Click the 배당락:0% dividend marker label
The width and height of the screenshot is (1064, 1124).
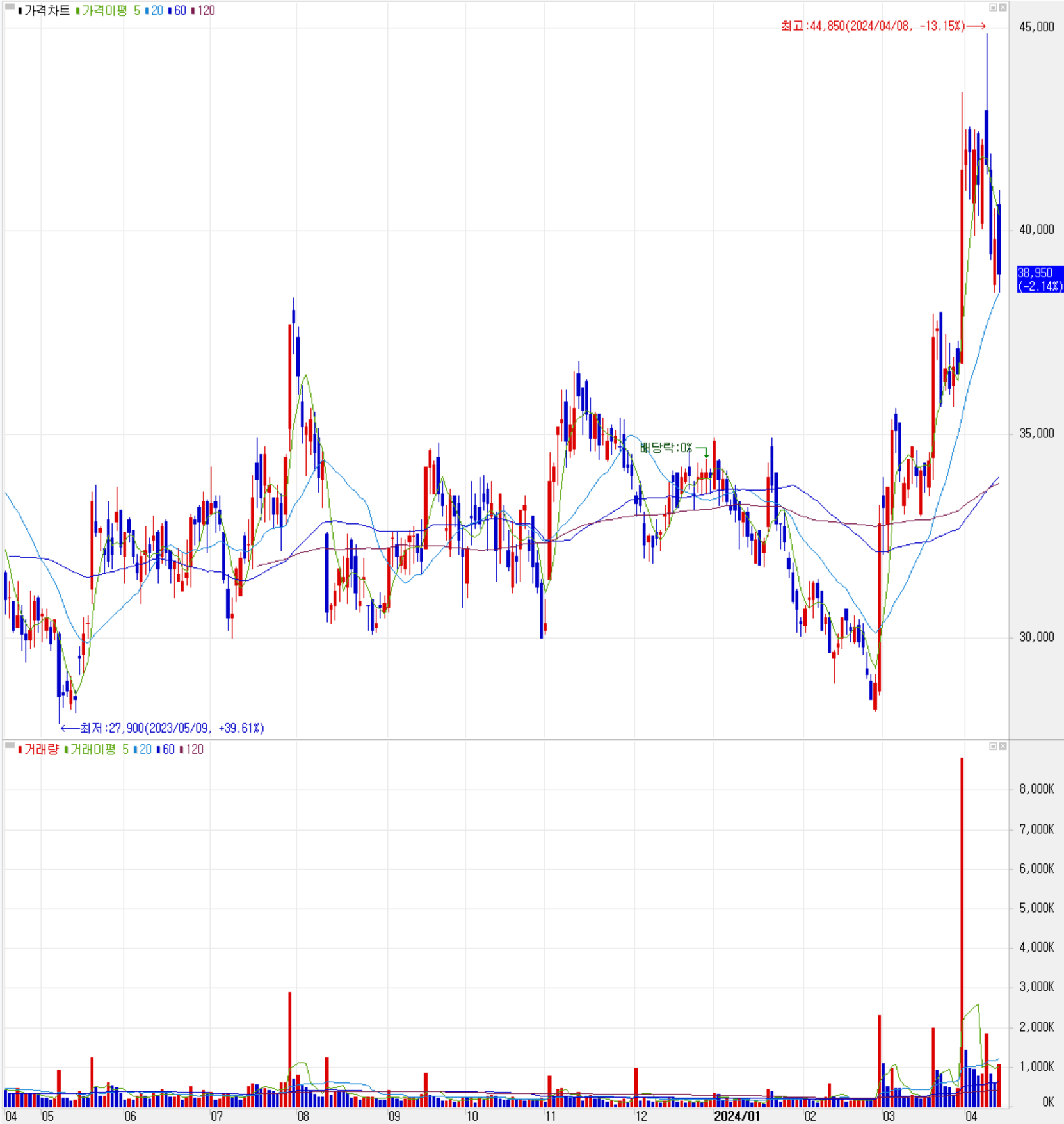(x=666, y=447)
